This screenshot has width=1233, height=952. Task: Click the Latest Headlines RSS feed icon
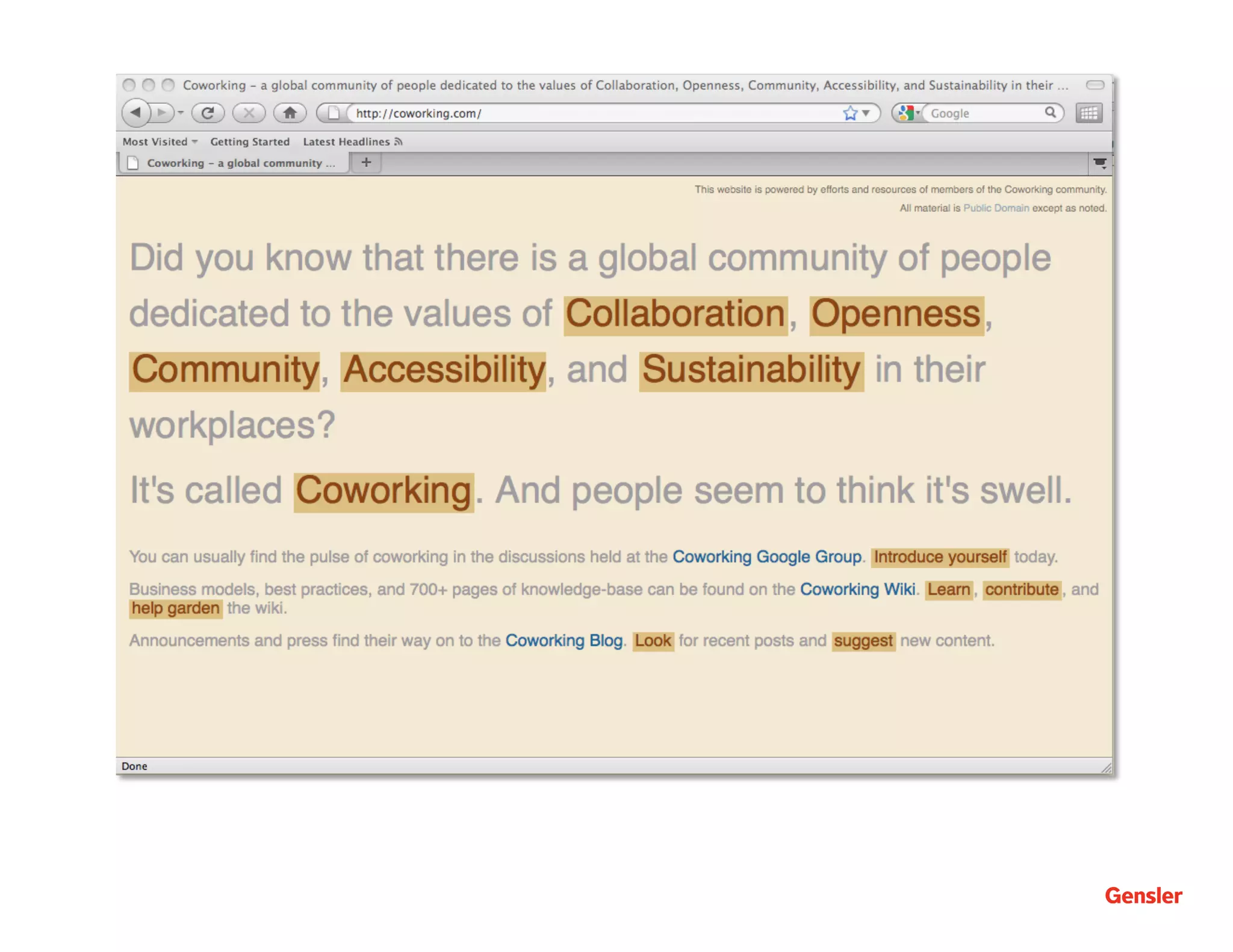pos(398,141)
